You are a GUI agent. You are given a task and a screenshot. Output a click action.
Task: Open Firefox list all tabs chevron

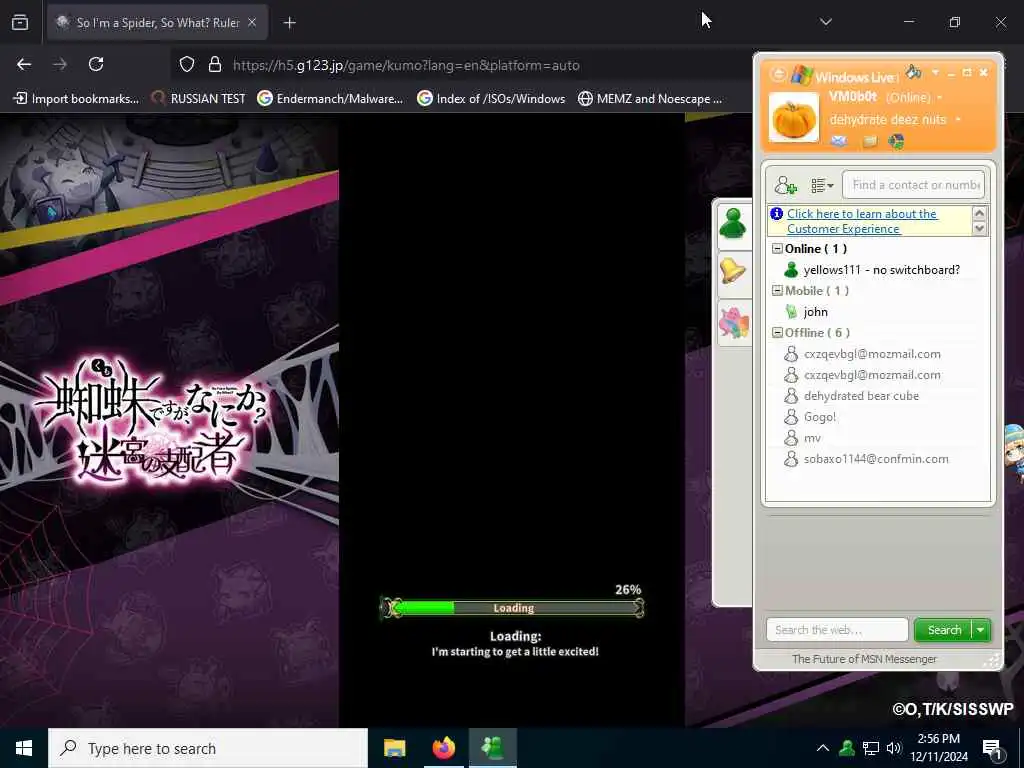[825, 22]
